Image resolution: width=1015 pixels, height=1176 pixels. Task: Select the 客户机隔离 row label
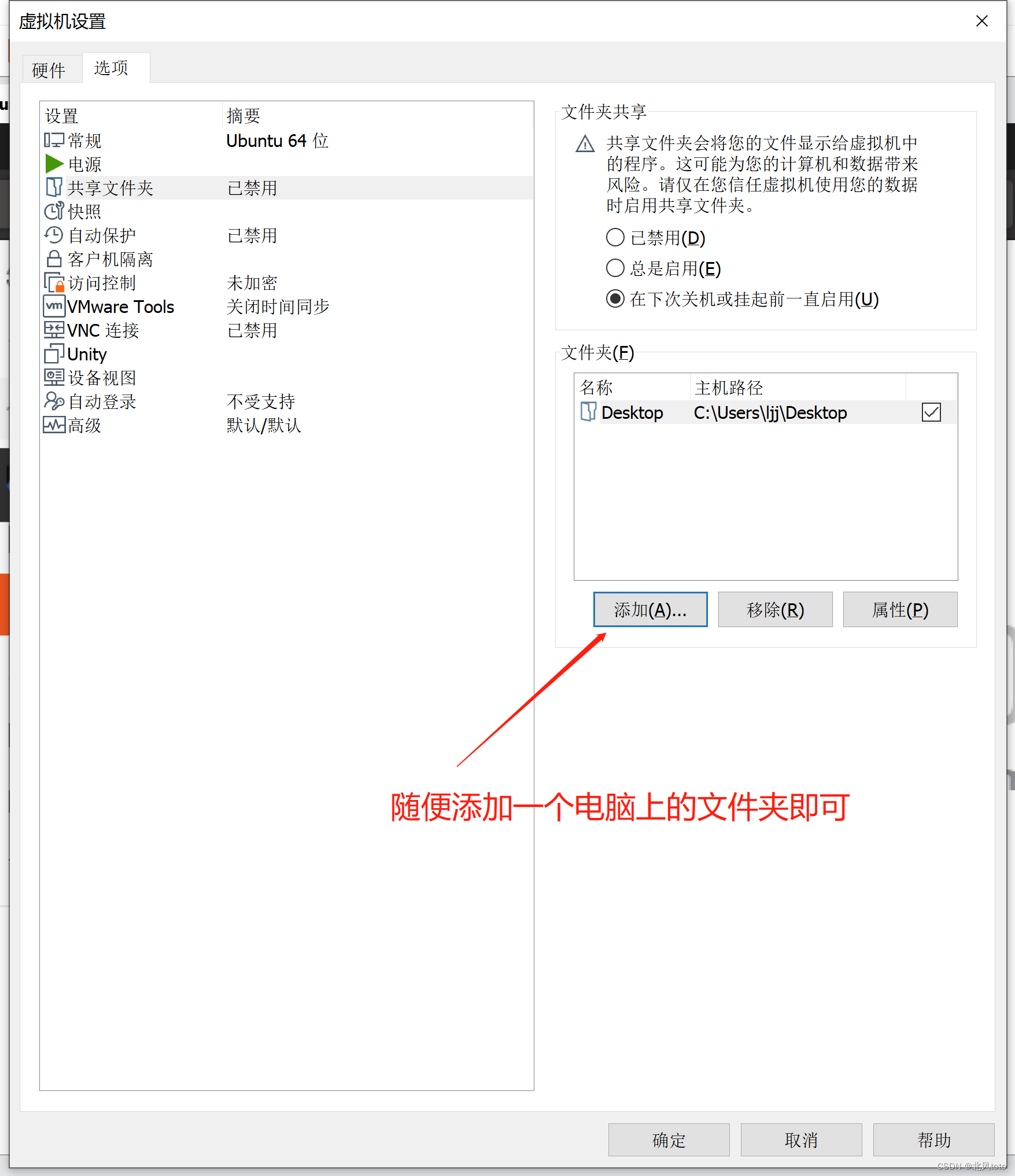[x=110, y=259]
